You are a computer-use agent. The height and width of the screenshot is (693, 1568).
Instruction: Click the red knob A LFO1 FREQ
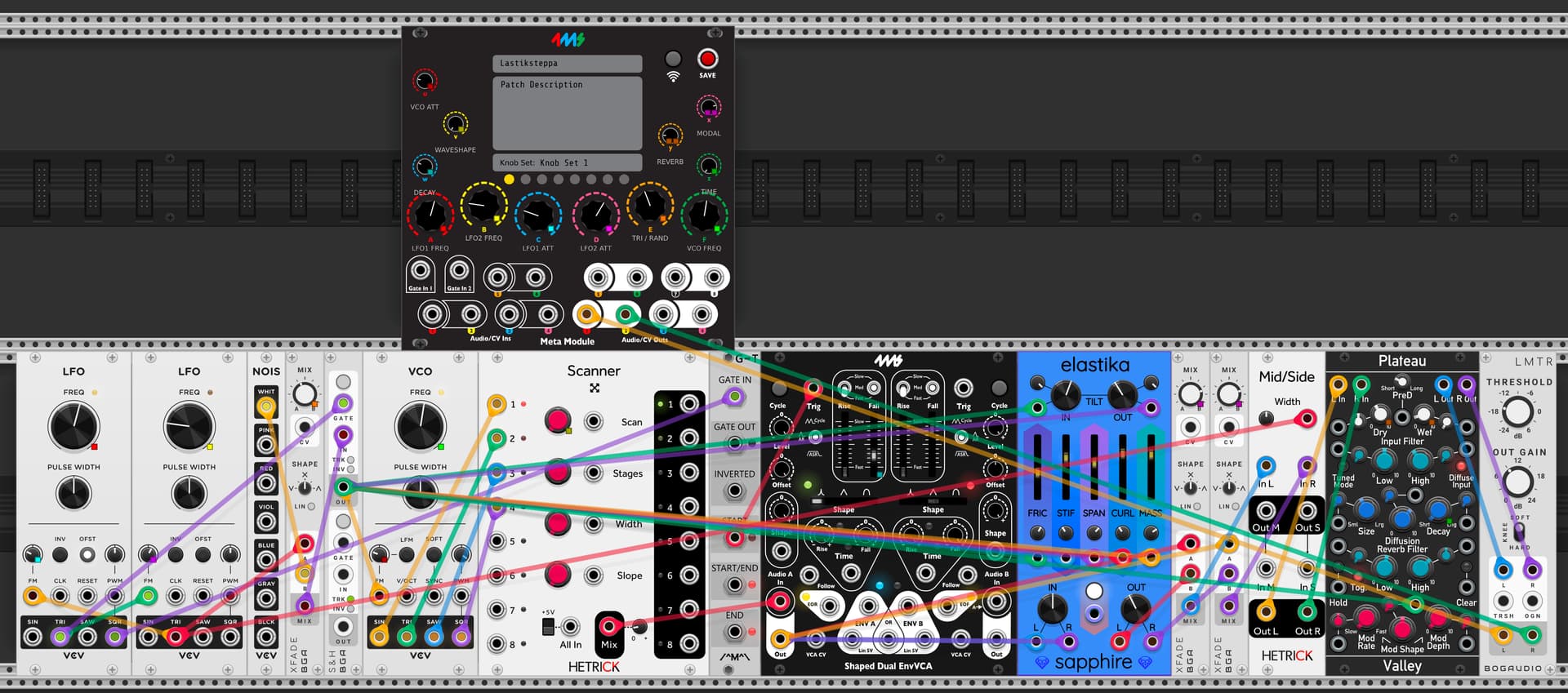click(x=430, y=215)
